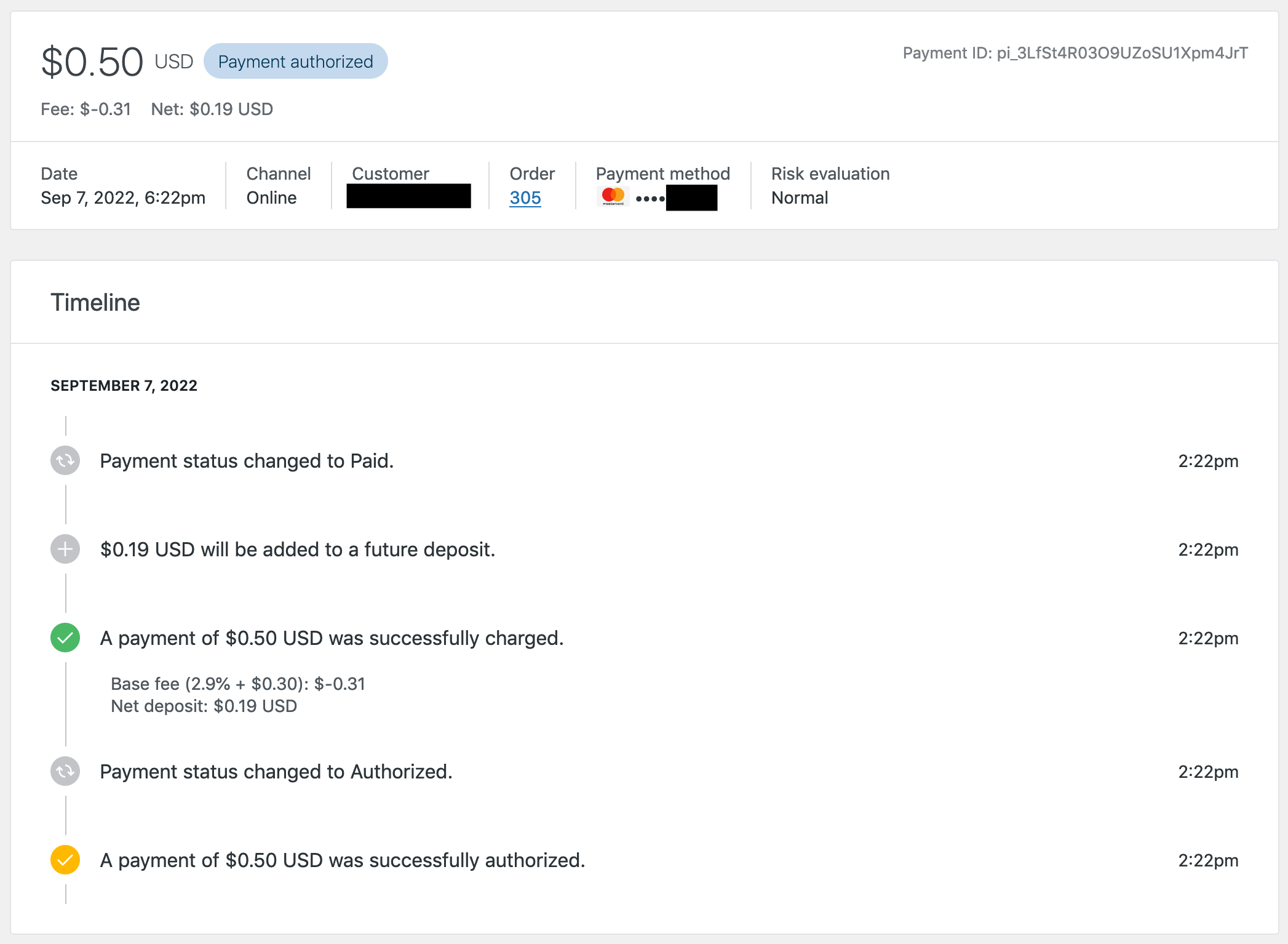Image resolution: width=1288 pixels, height=944 pixels.
Task: Click the SEPTEMBER 7, 2022 date header
Action: pyautogui.click(x=123, y=385)
